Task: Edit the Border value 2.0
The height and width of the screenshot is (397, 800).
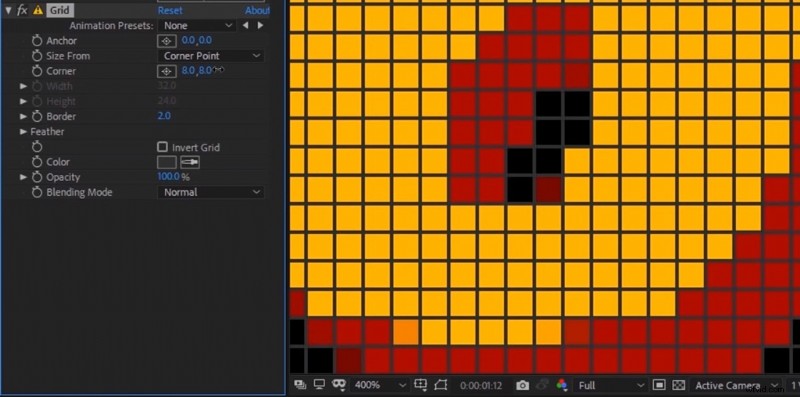Action: (x=164, y=116)
